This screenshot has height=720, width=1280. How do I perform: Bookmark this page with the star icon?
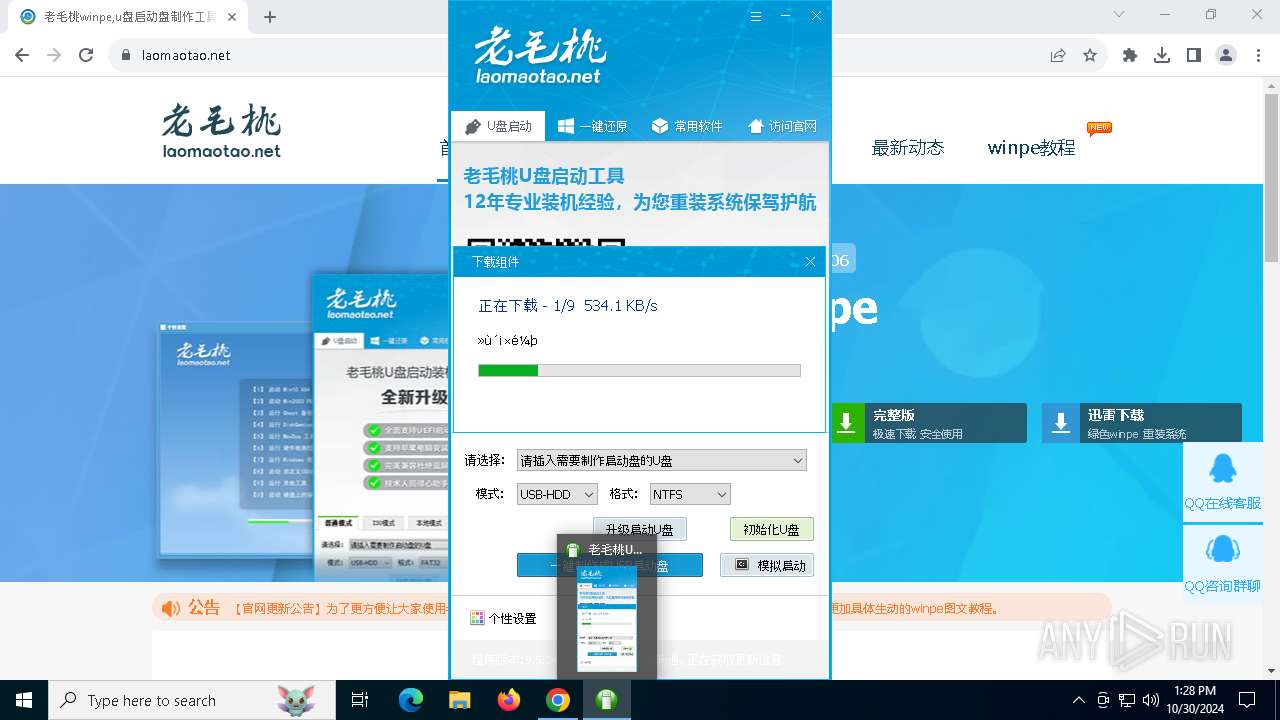pyautogui.click(x=1090, y=55)
